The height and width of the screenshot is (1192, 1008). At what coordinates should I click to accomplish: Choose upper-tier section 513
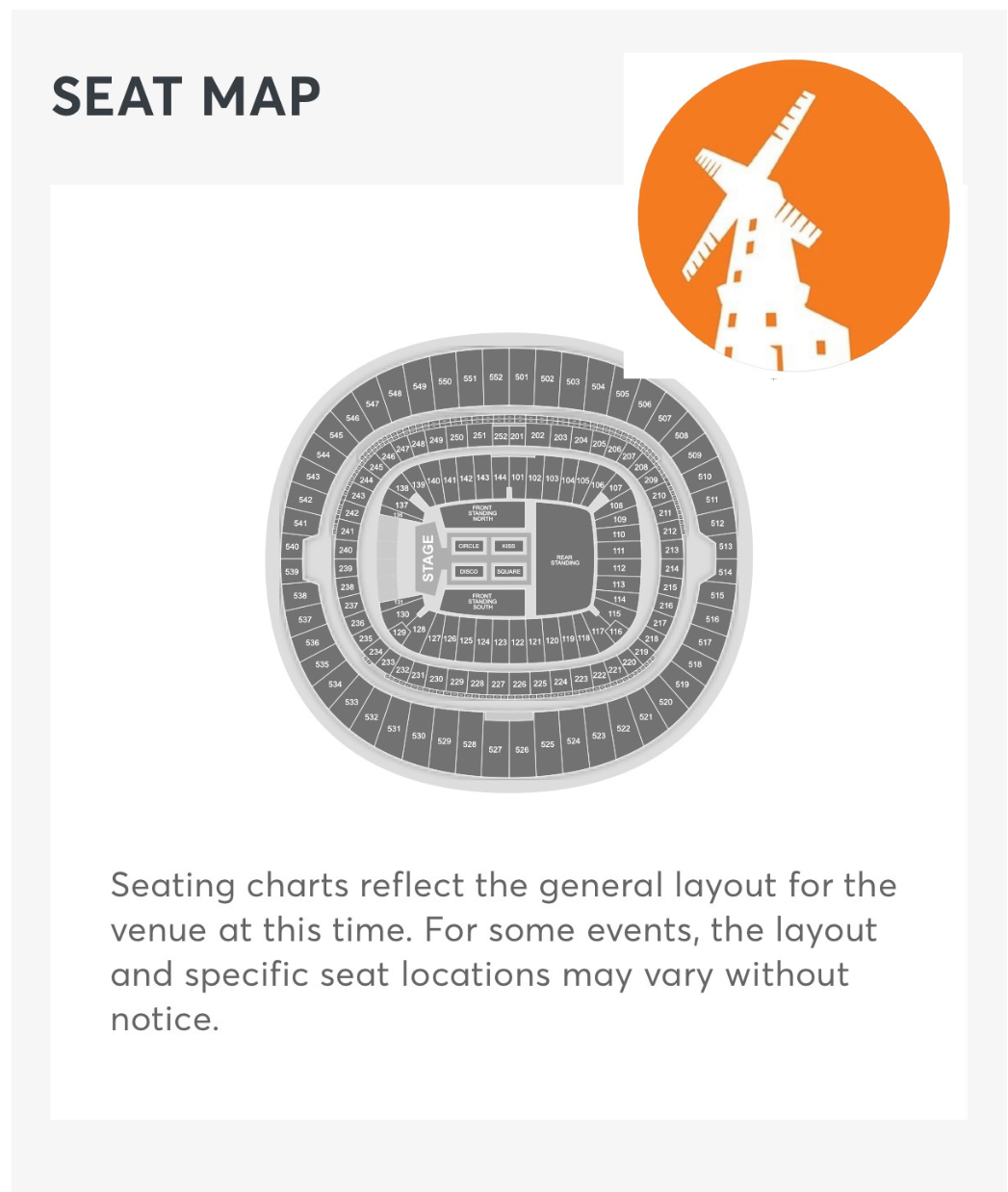725,546
